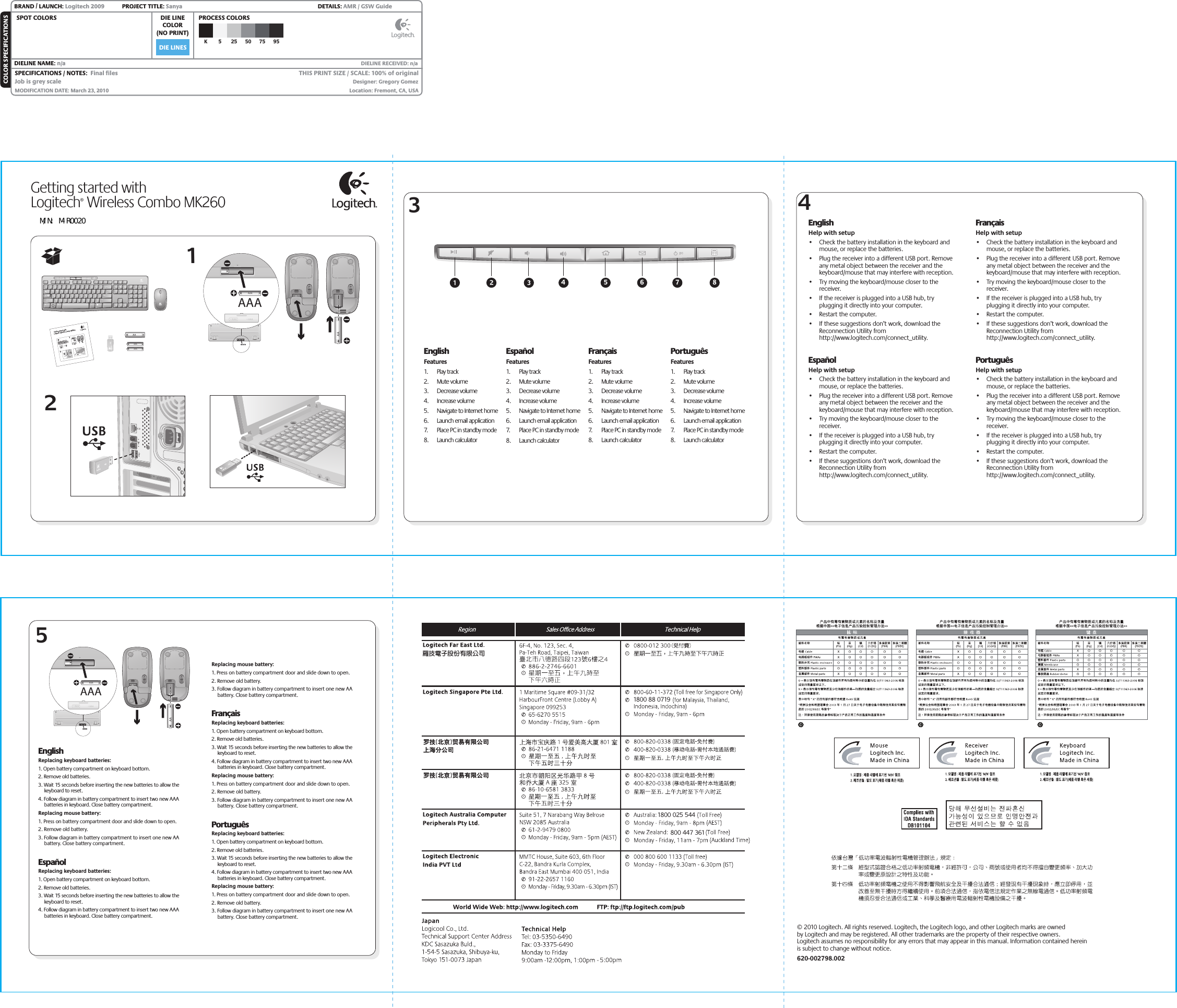The image size is (1177, 1008).
Task: Click the blue DIE LINES swatch
Action: 173,47
